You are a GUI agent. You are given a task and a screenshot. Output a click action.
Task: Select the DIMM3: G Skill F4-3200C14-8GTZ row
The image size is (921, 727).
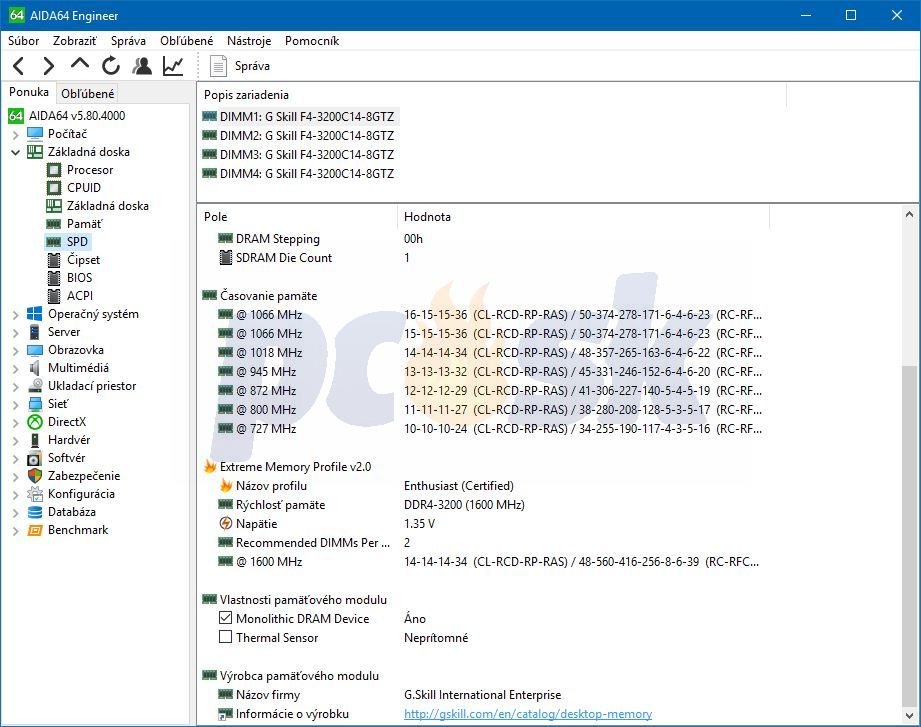pos(298,154)
